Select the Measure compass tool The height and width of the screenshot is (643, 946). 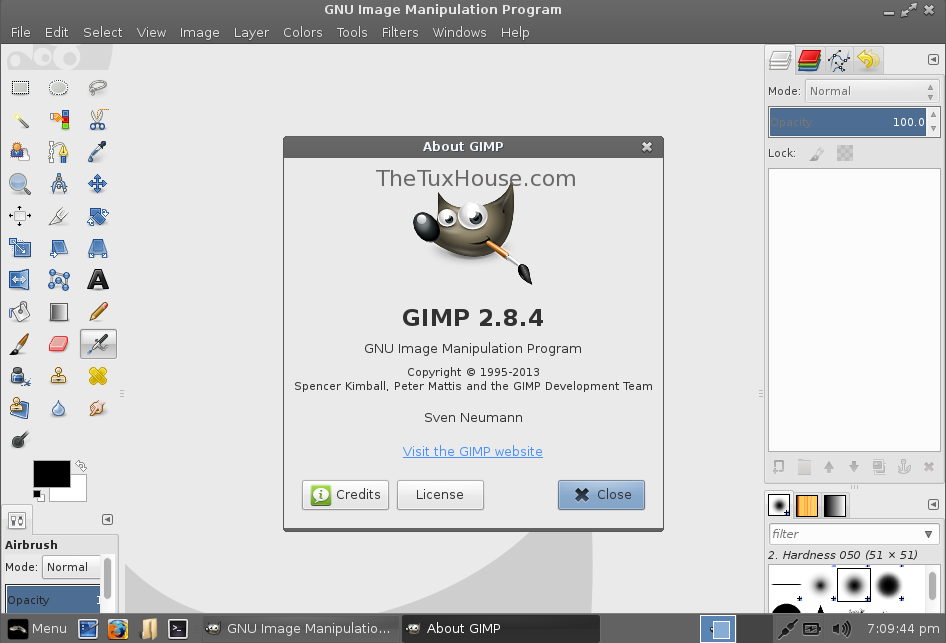pyautogui.click(x=59, y=184)
